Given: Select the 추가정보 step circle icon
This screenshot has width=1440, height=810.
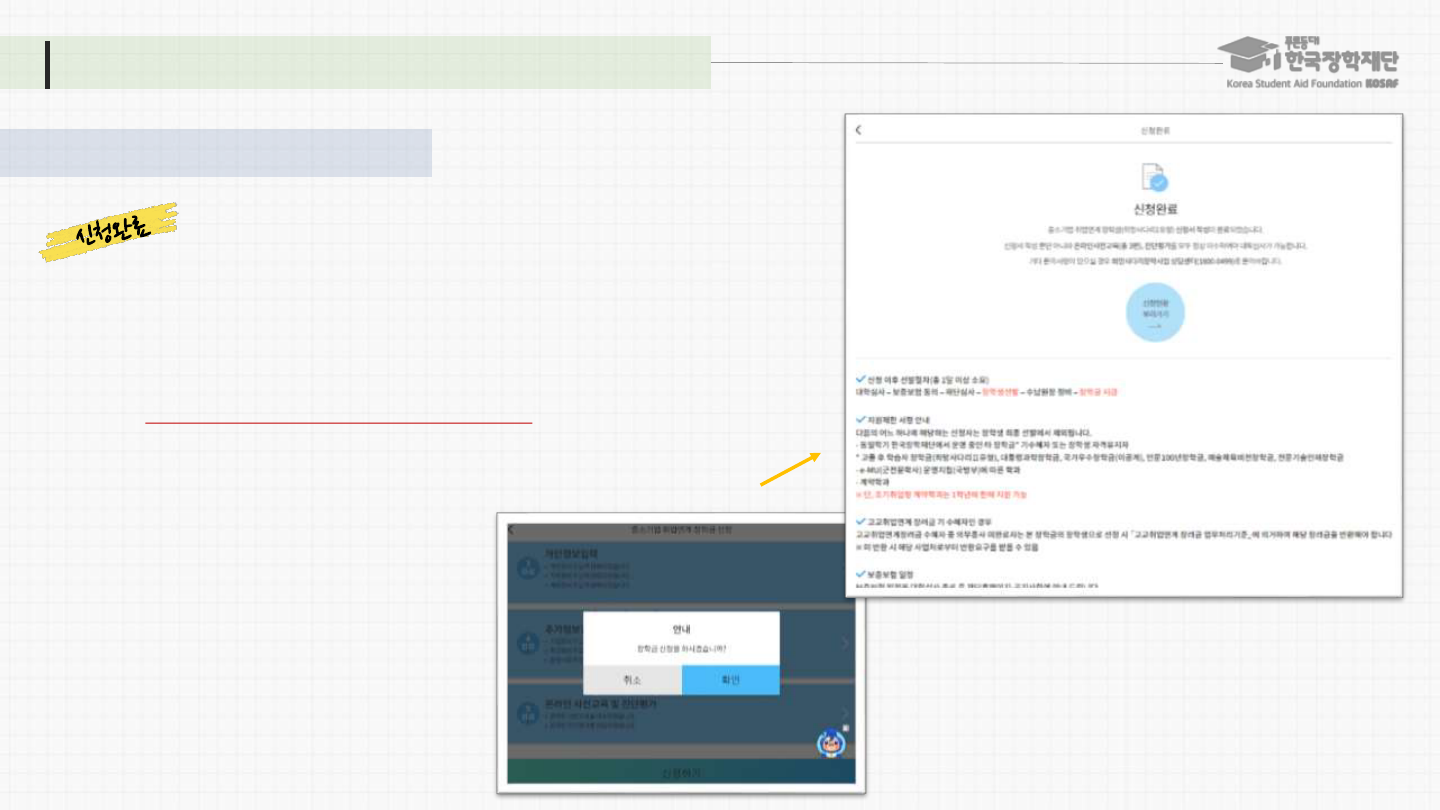Looking at the screenshot, I should (x=528, y=643).
